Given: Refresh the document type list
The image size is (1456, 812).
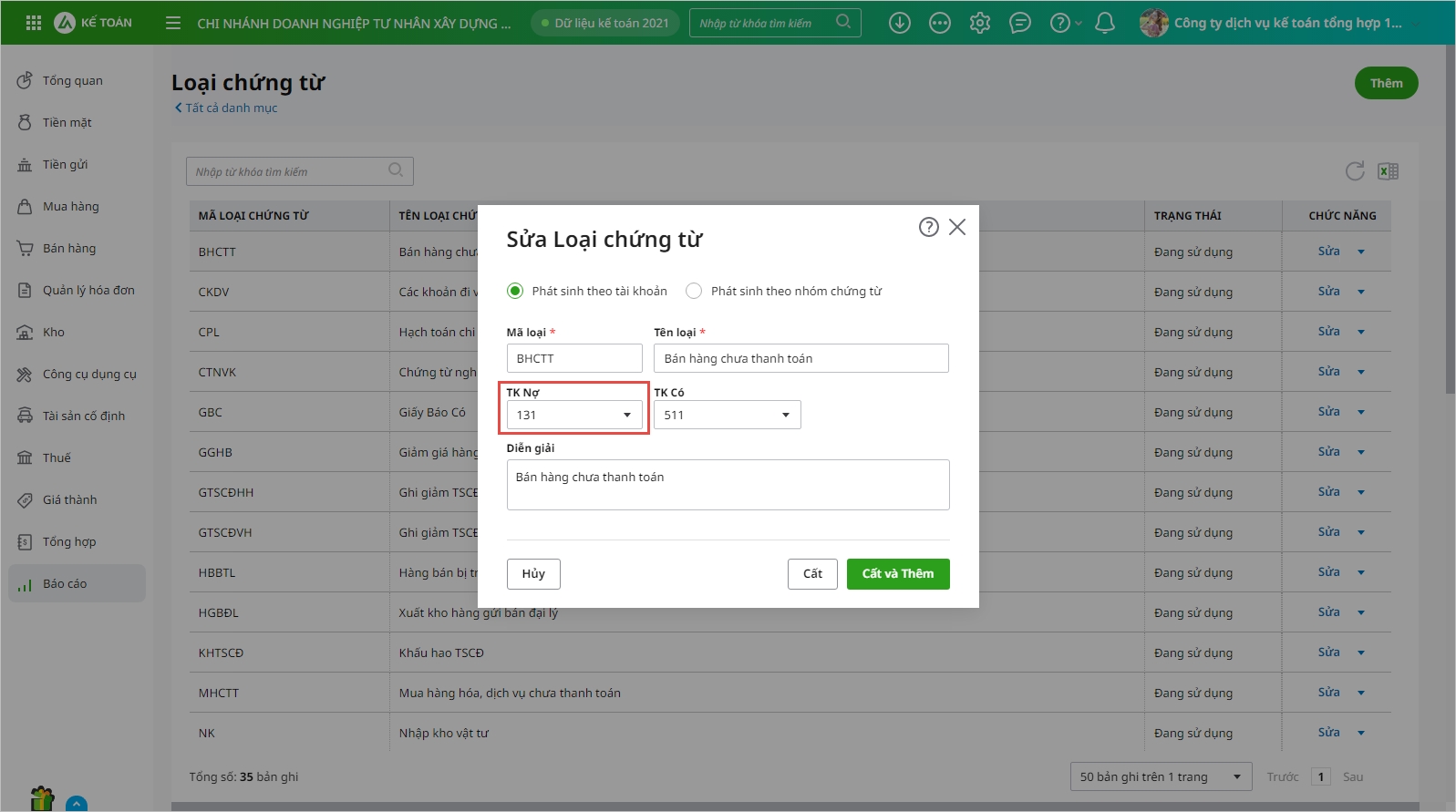Looking at the screenshot, I should point(1355,171).
